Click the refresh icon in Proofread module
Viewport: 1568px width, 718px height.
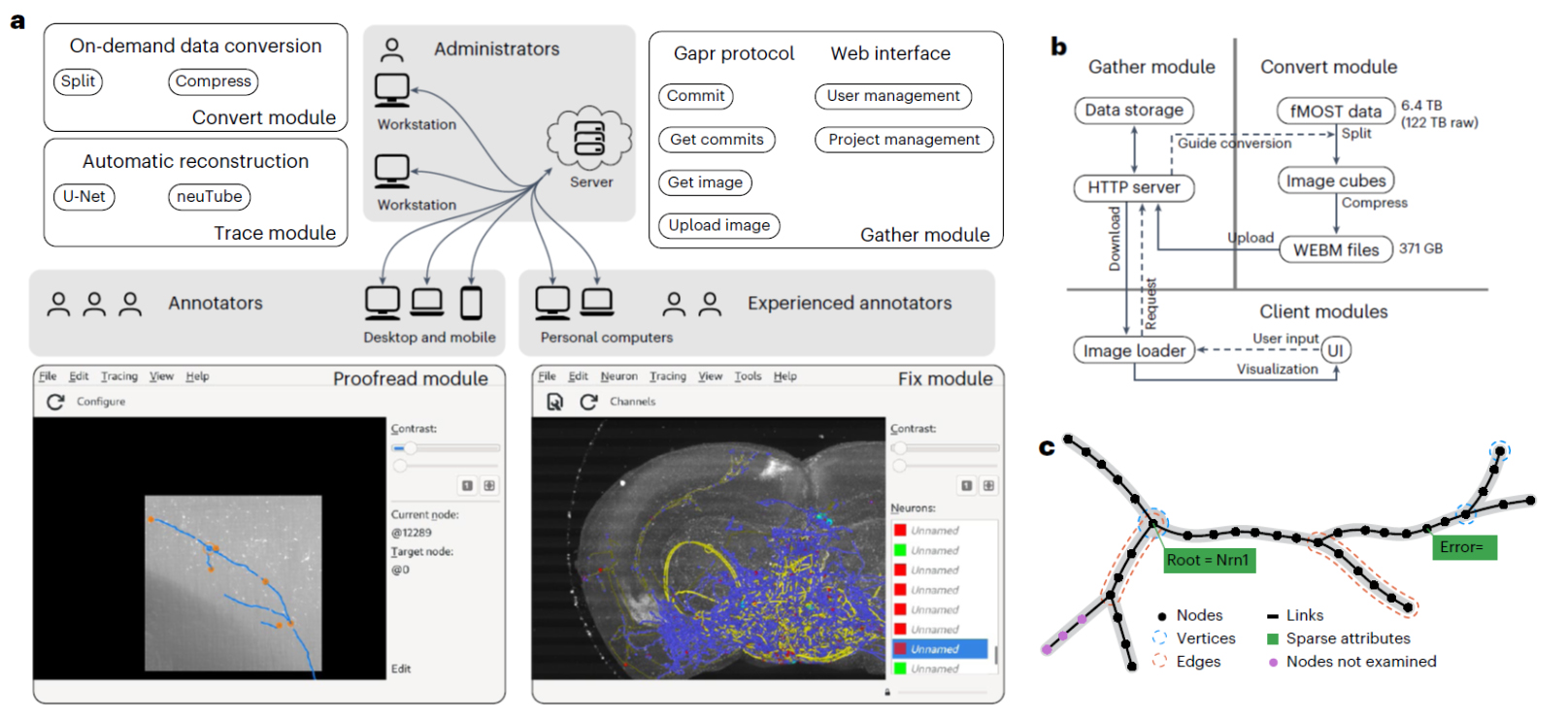tap(55, 402)
